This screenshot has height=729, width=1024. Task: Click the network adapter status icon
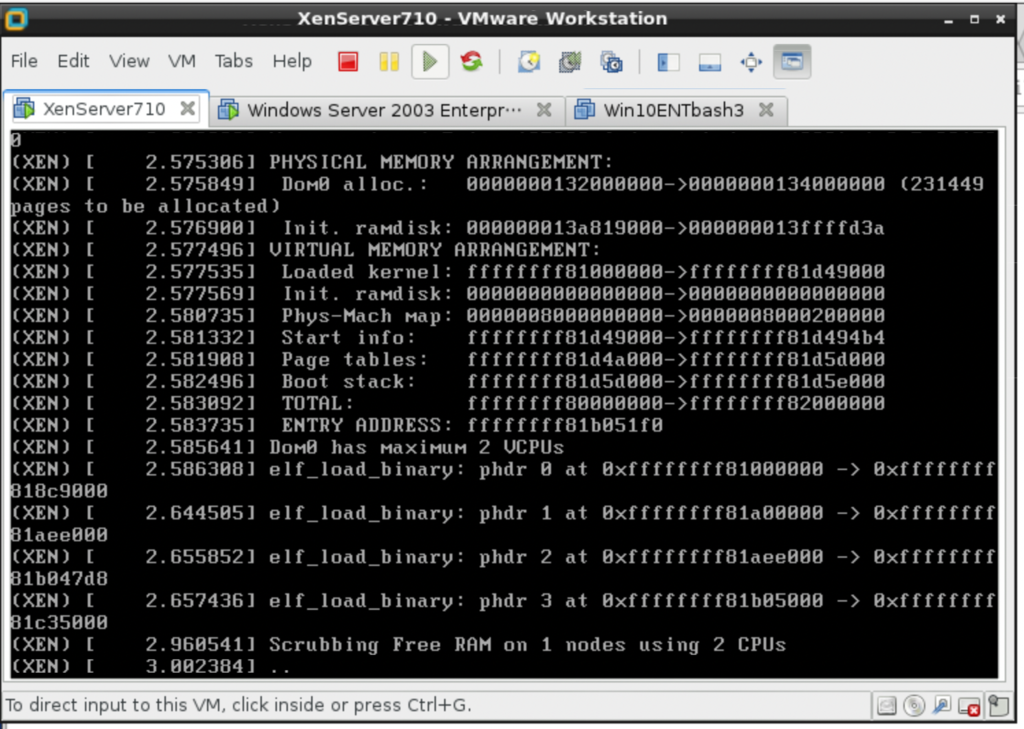[x=942, y=705]
